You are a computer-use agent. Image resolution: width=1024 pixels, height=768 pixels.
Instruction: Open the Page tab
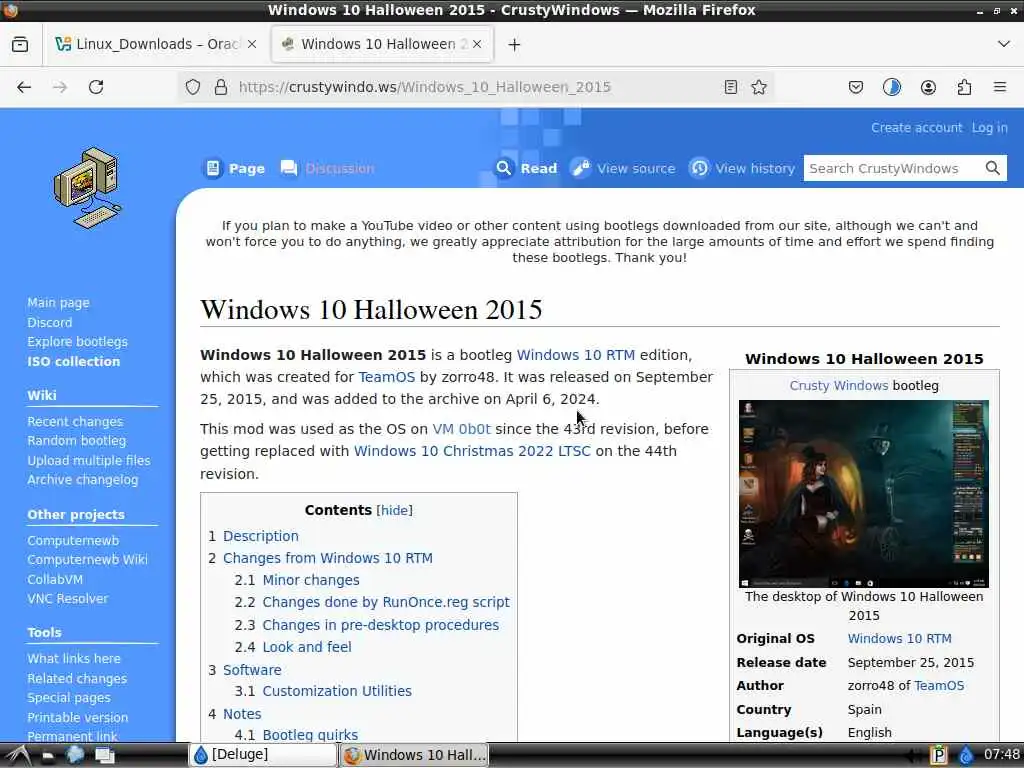(x=234, y=168)
